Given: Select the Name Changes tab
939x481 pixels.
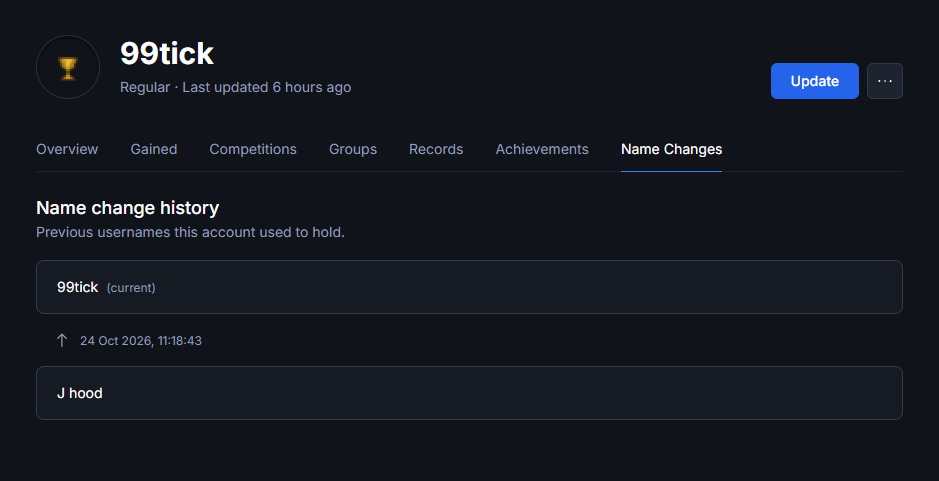Looking at the screenshot, I should tap(671, 149).
